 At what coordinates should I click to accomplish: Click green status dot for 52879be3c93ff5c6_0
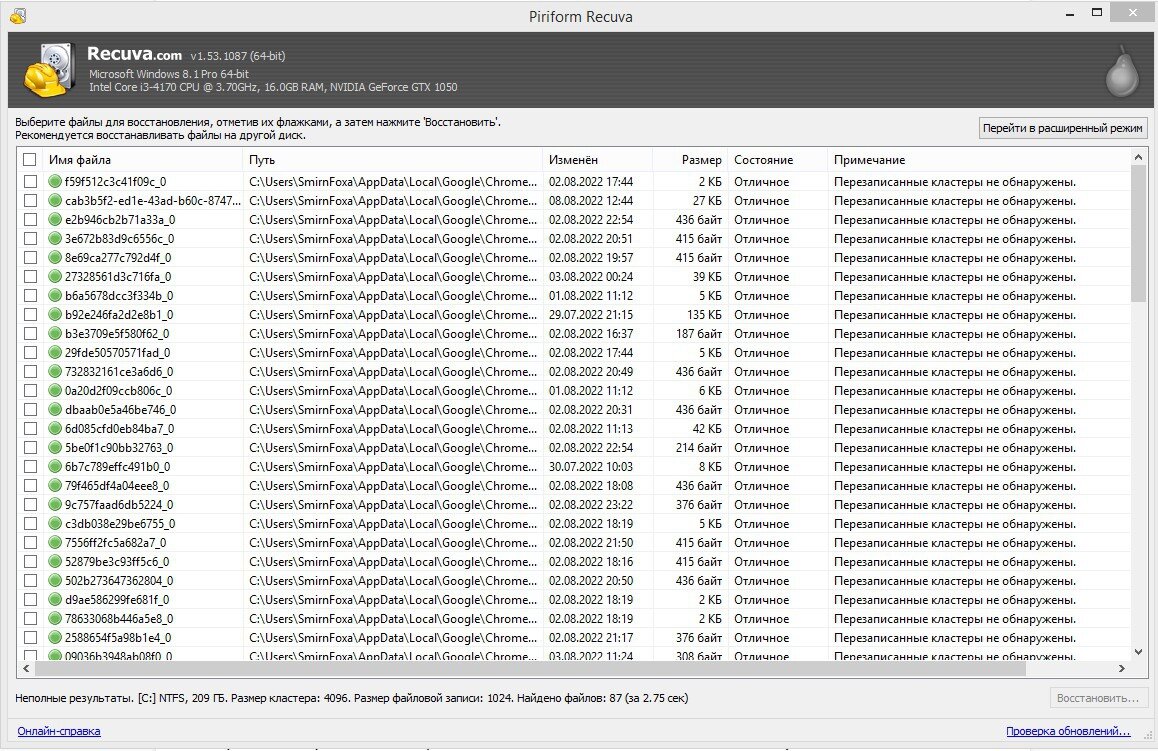coord(55,561)
